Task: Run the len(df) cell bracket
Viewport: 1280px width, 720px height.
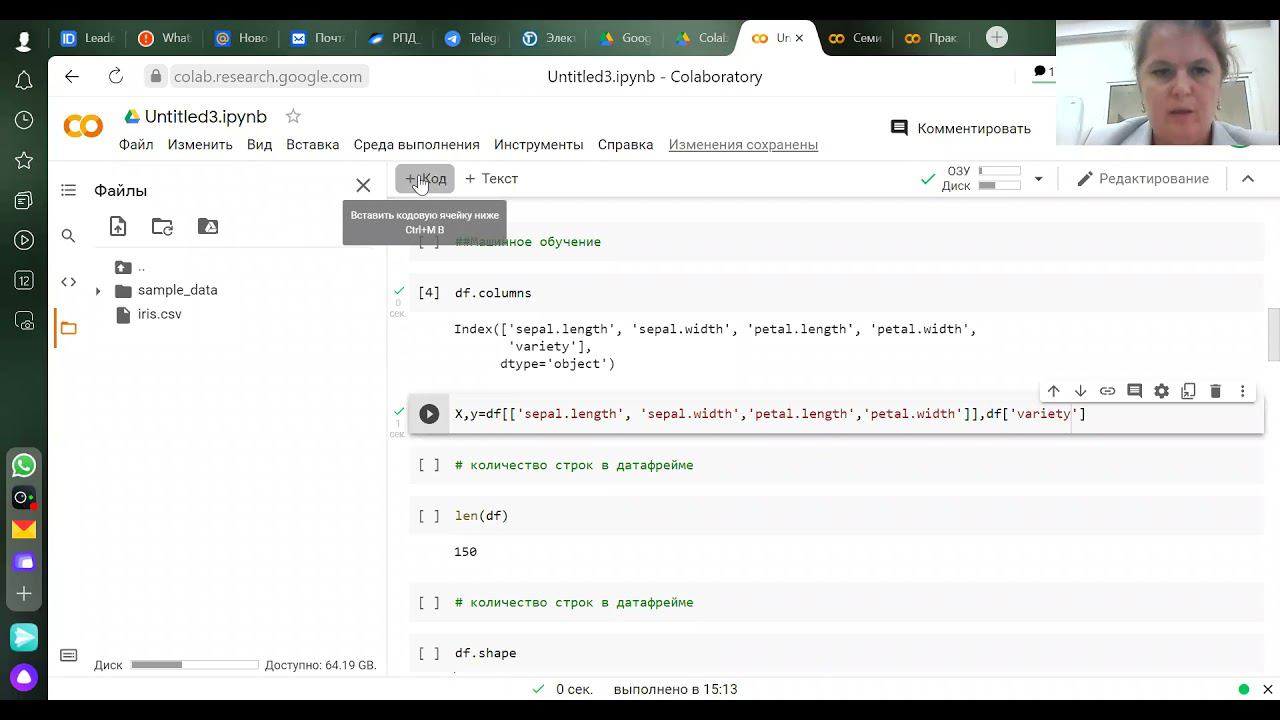Action: point(429,516)
